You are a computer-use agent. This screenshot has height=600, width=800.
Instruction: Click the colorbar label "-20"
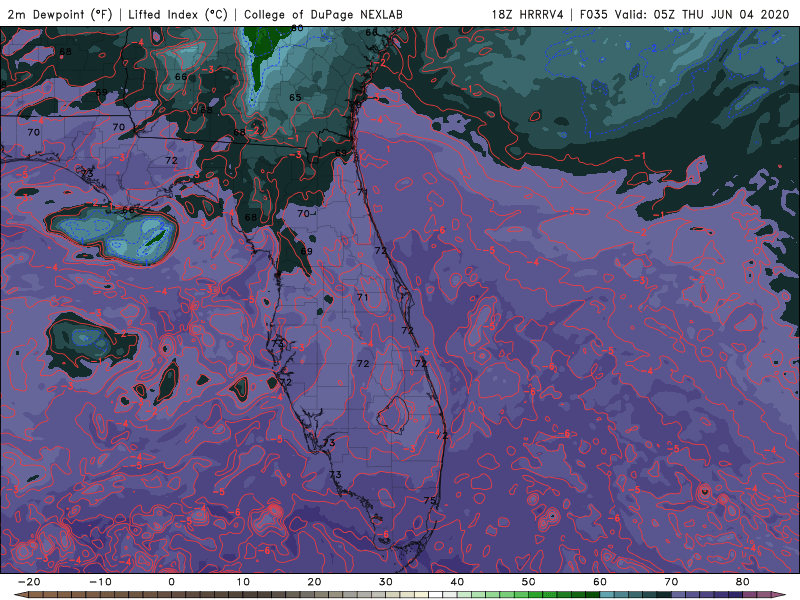click(x=29, y=582)
